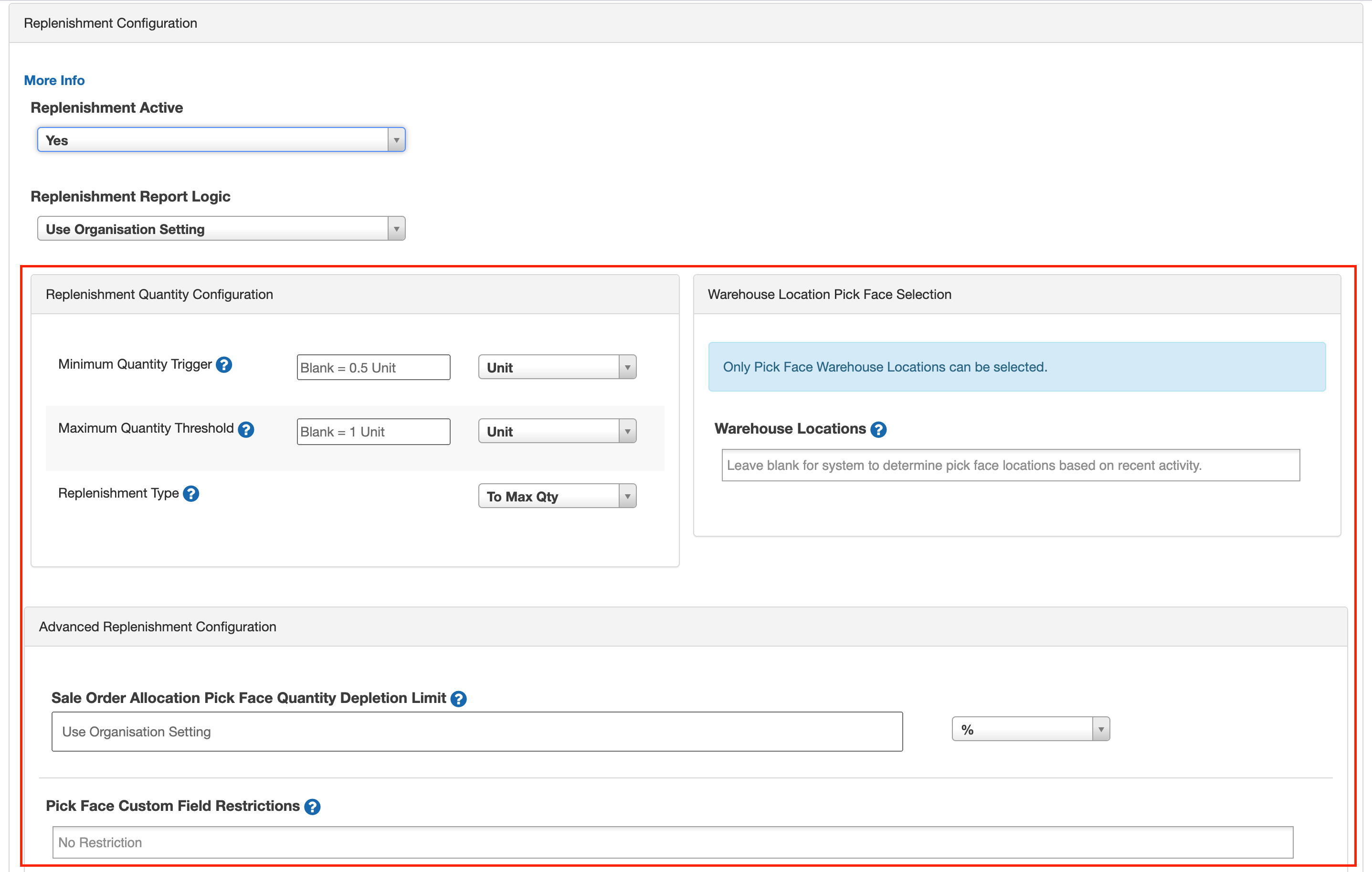Image resolution: width=1372 pixels, height=872 pixels.
Task: View the Warehouse Locations help icon
Action: click(877, 429)
